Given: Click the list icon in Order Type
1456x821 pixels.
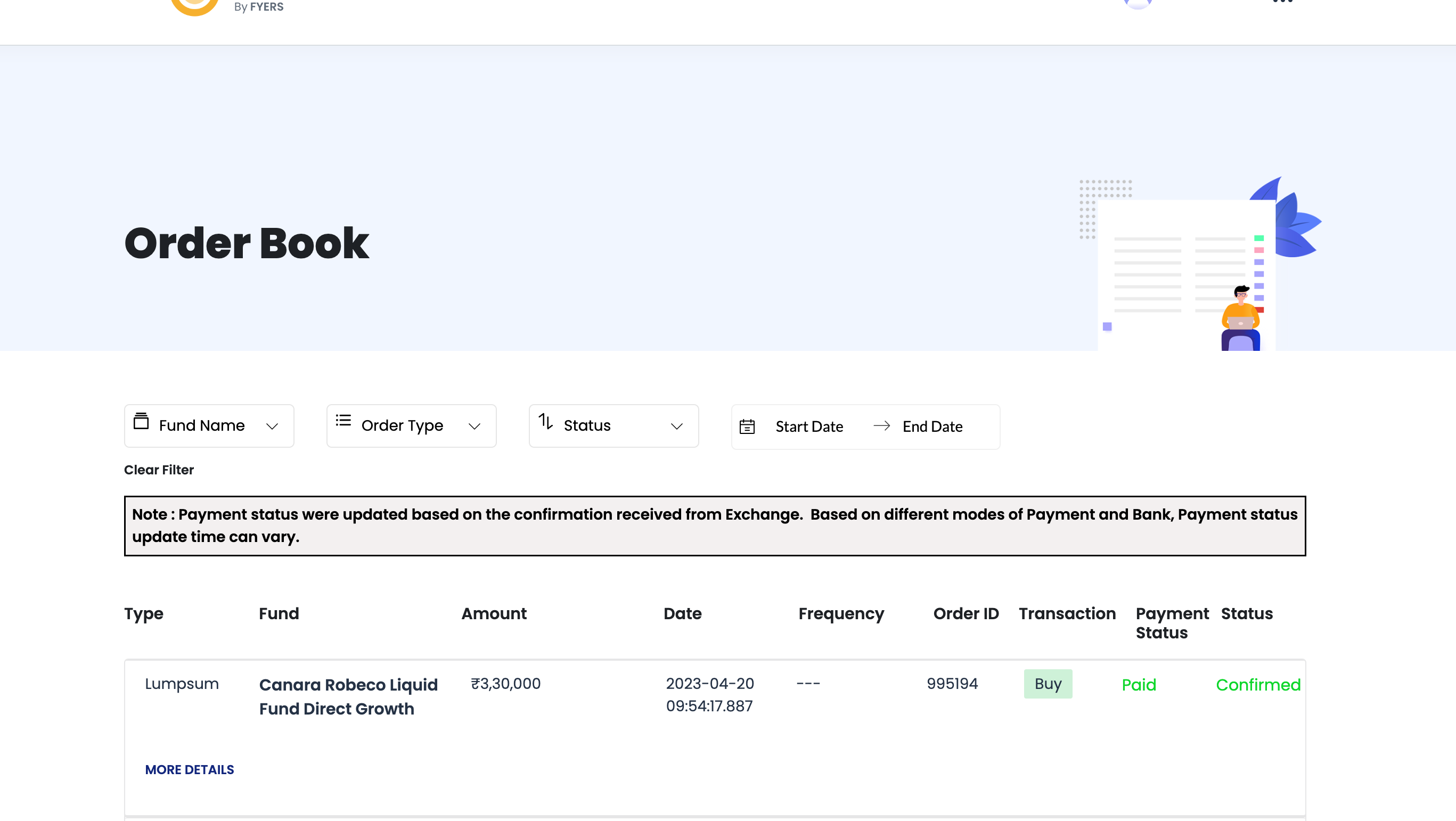Looking at the screenshot, I should click(343, 421).
